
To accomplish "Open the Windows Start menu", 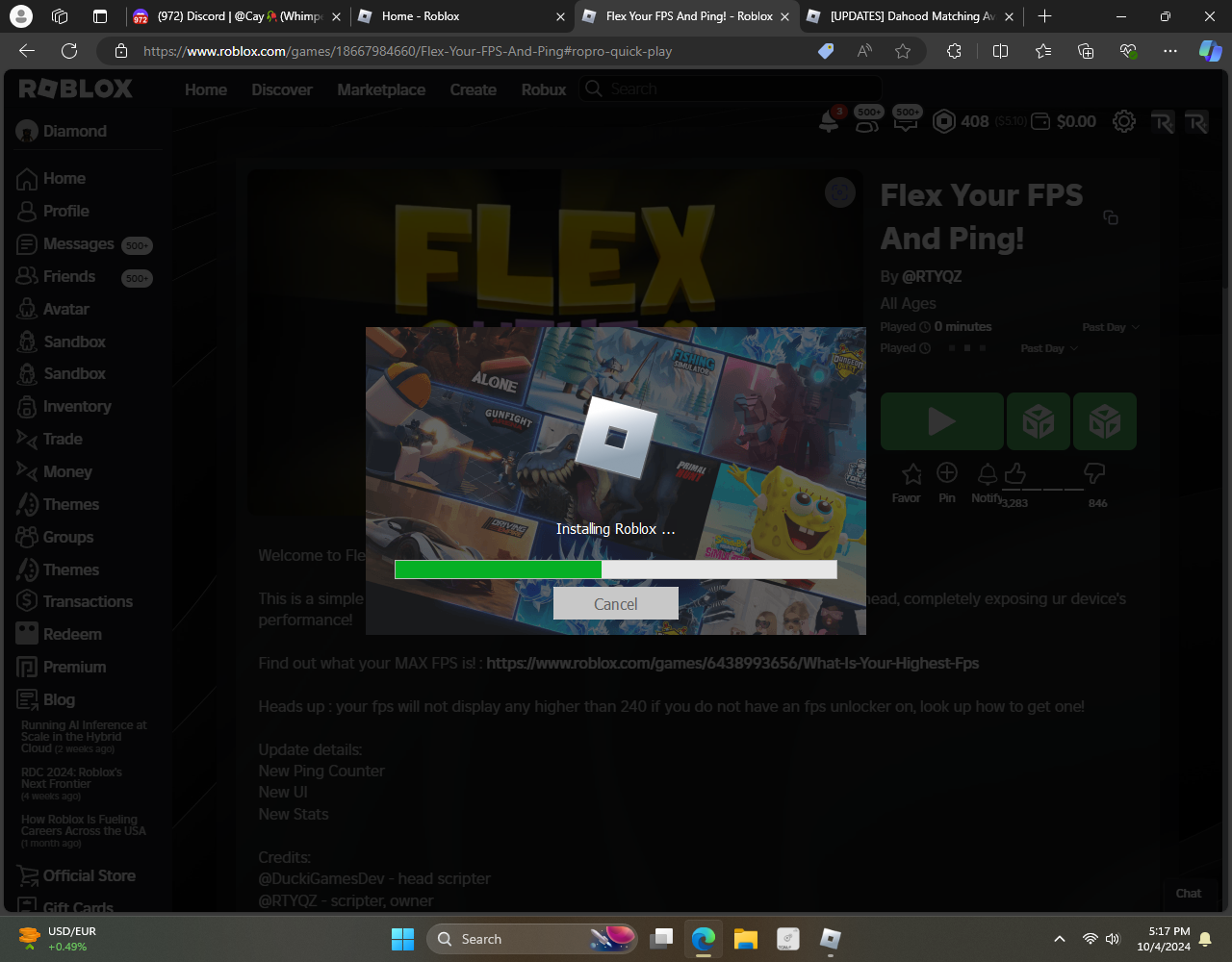I will point(402,939).
